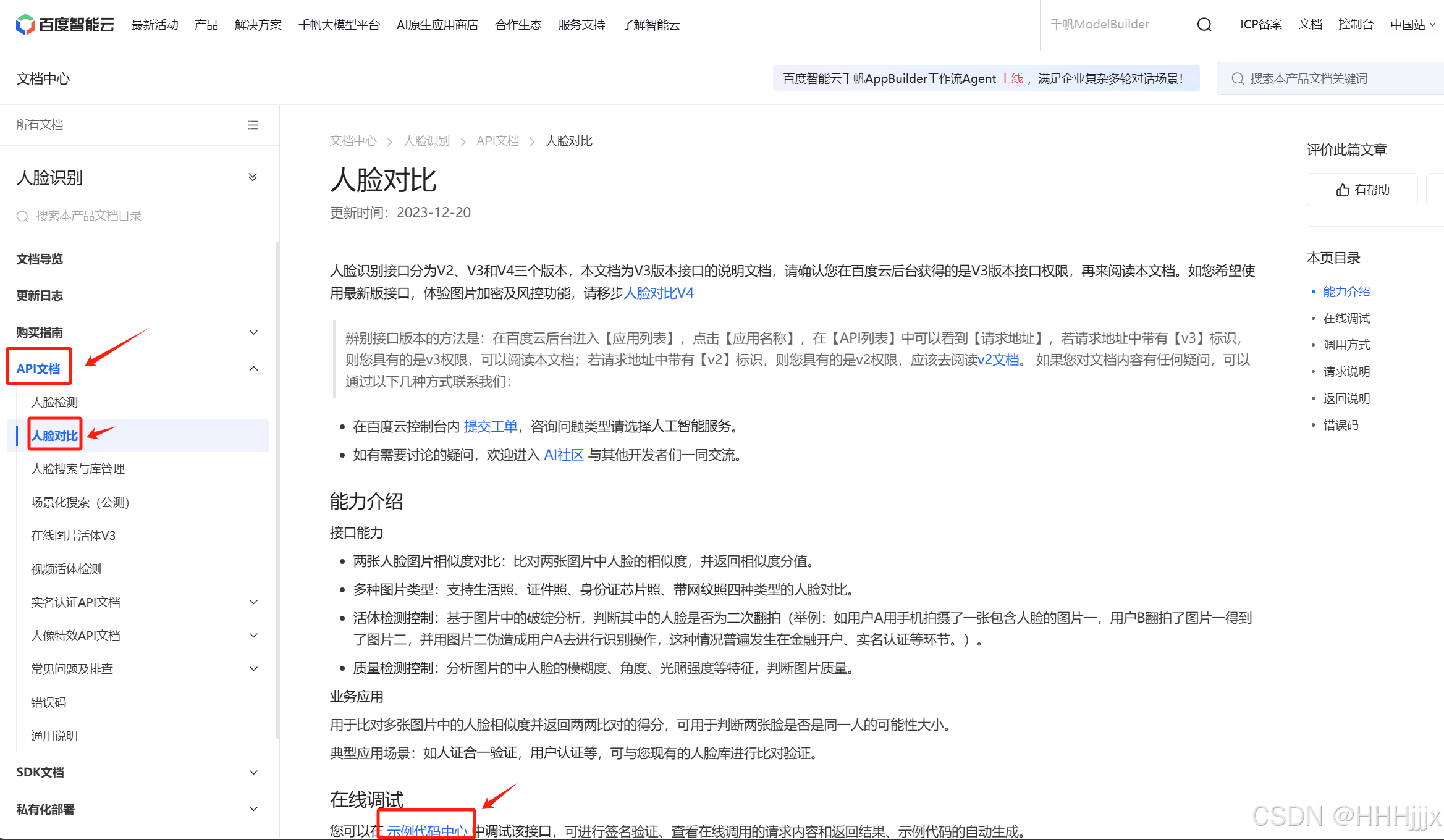Open the 文档 link in header
The height and width of the screenshot is (840, 1444).
[x=1310, y=25]
